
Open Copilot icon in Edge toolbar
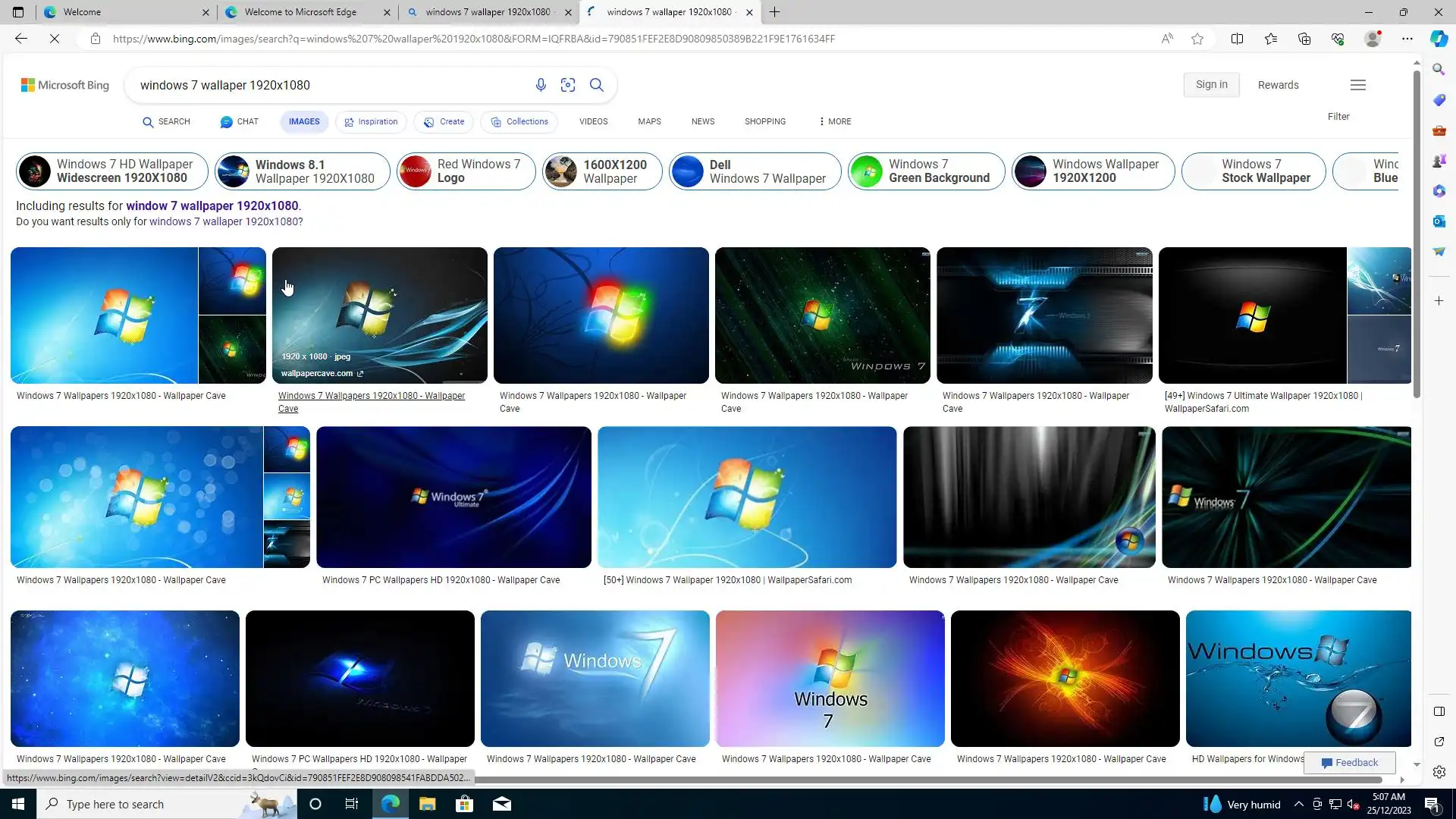pyautogui.click(x=1439, y=39)
